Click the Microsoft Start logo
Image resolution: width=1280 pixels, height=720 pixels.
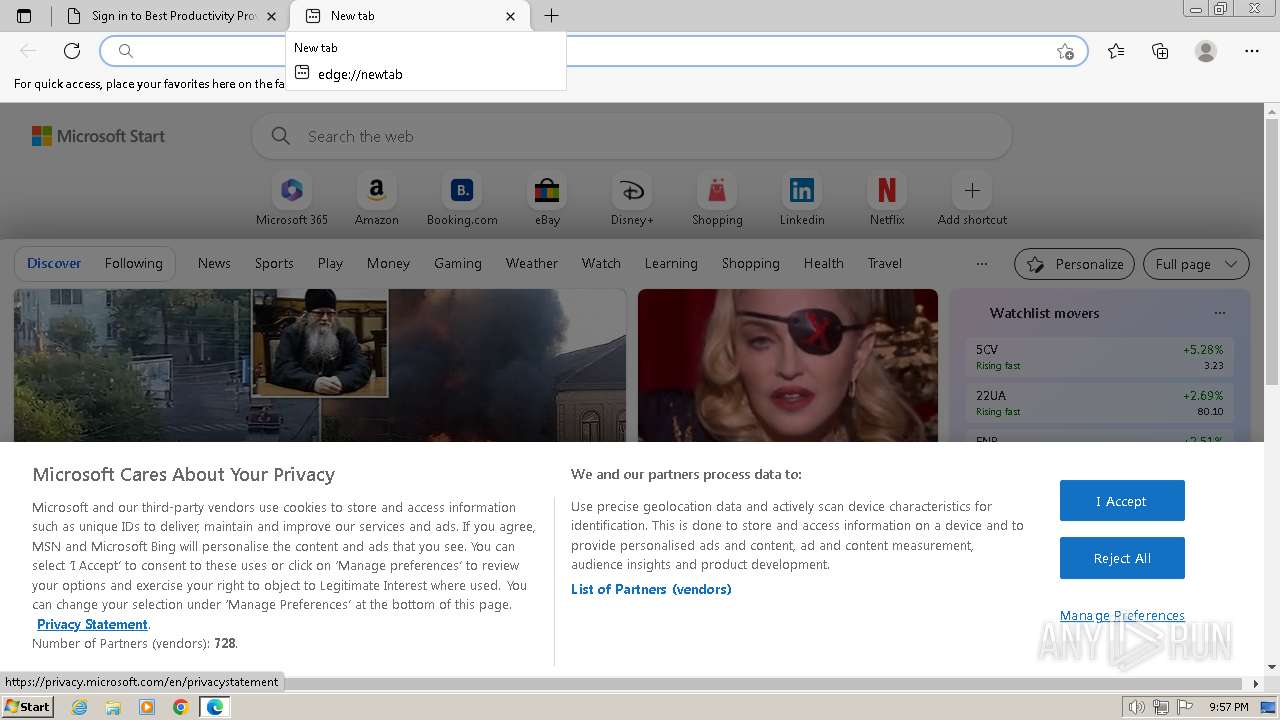click(98, 136)
